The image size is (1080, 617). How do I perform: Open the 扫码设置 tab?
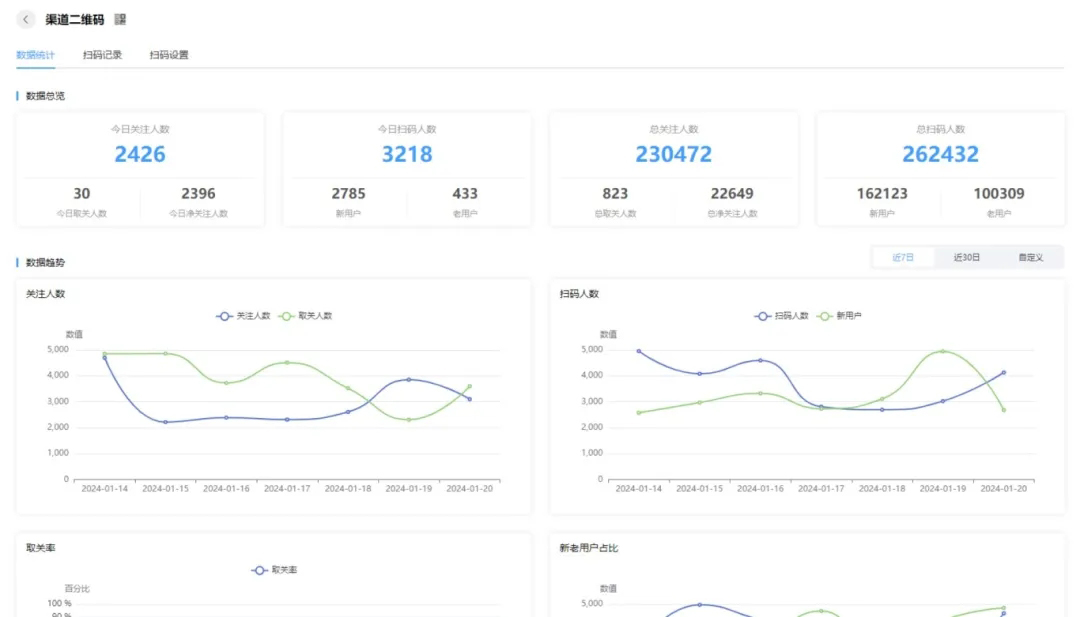[x=169, y=55]
